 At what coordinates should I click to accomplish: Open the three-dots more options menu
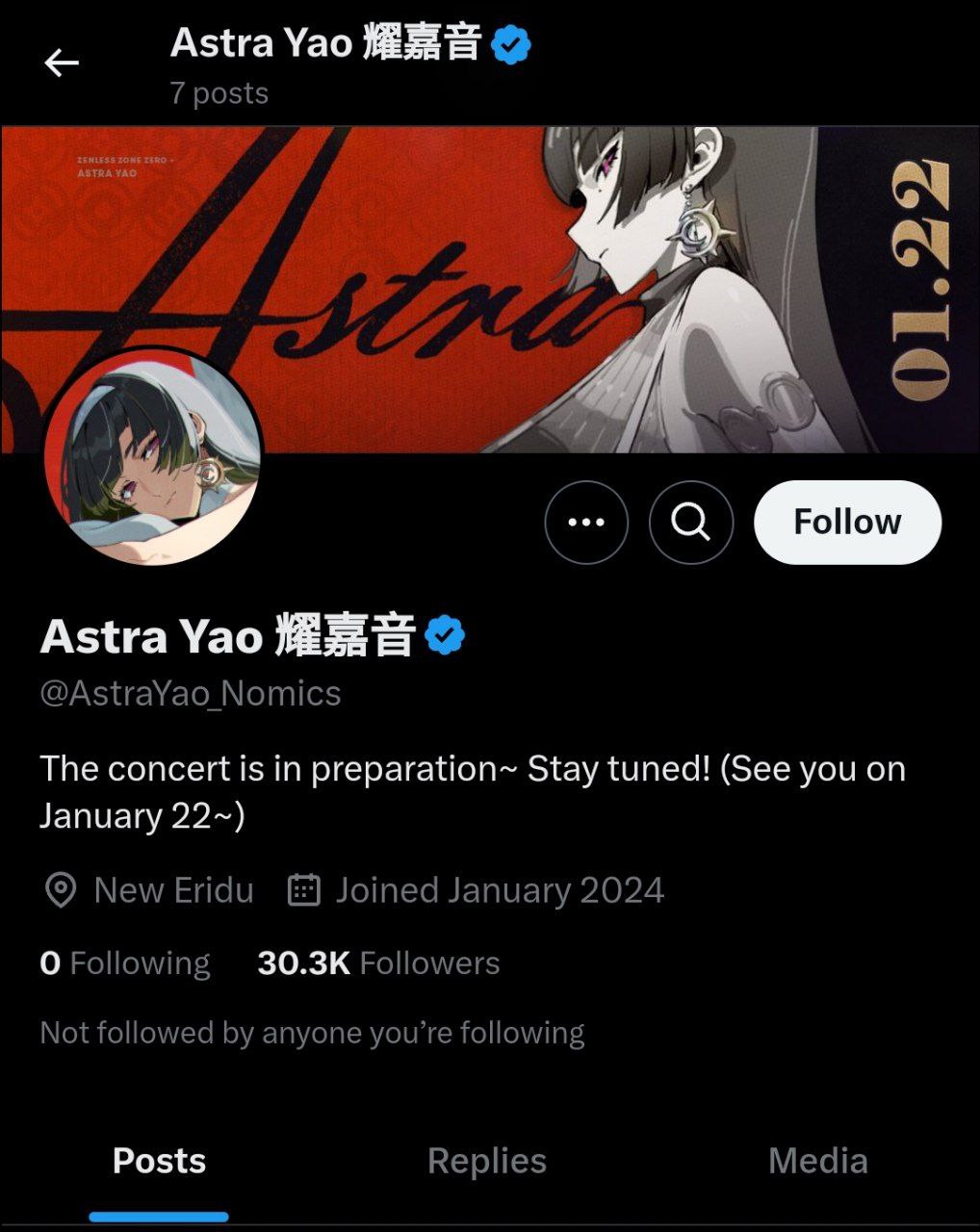[586, 523]
